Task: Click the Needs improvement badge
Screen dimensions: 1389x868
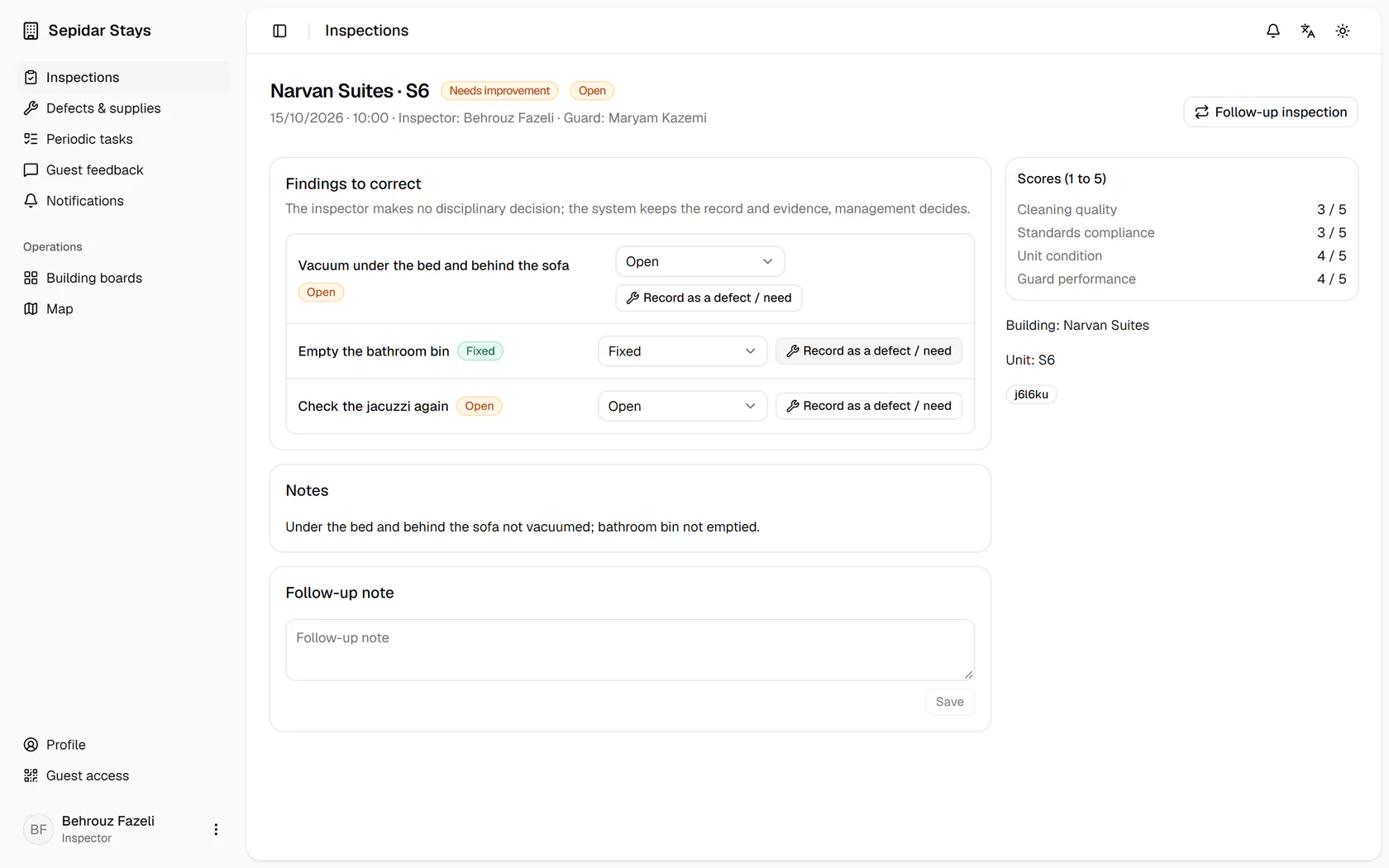Action: [x=499, y=91]
